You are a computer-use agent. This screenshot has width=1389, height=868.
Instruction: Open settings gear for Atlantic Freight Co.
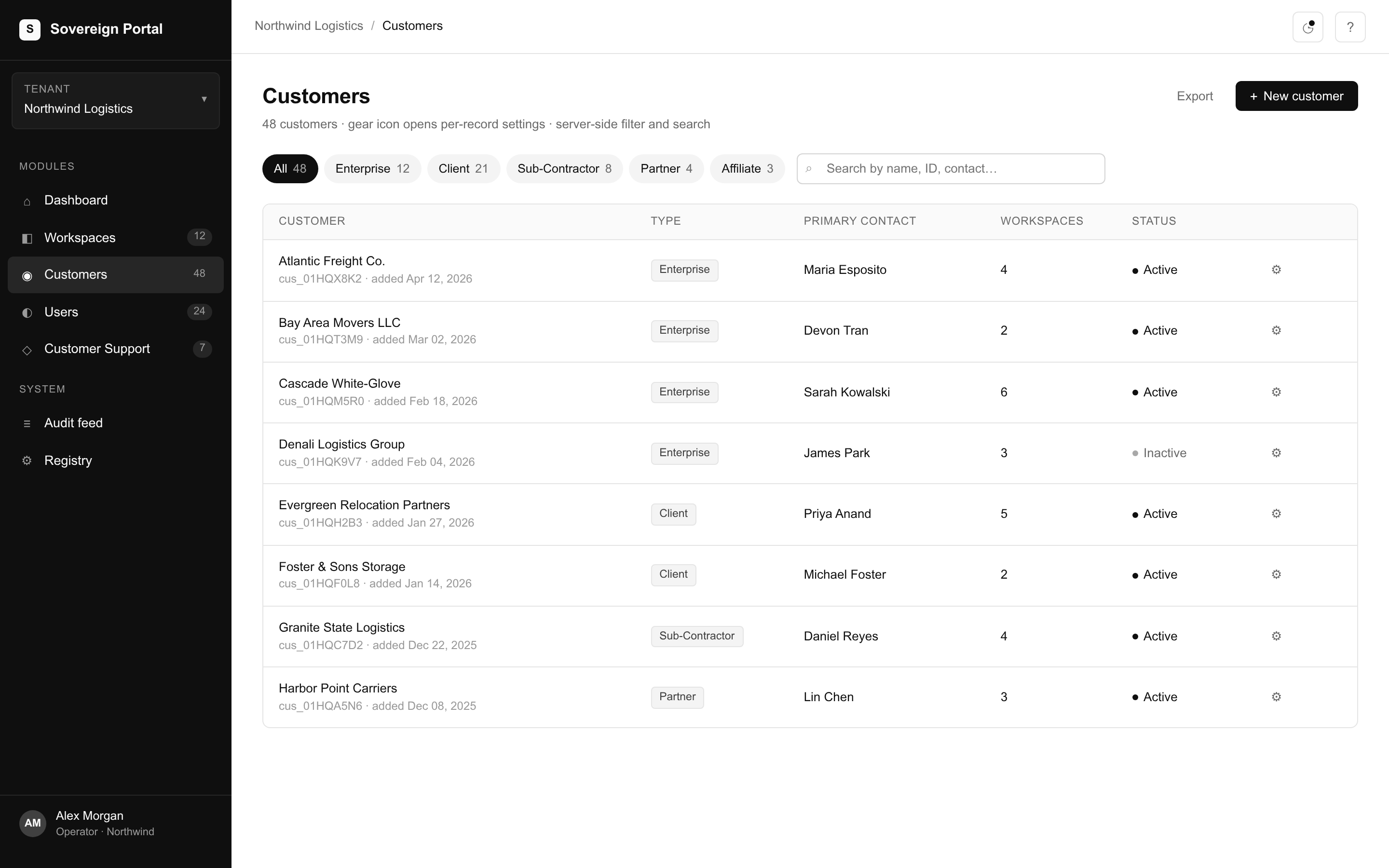pyautogui.click(x=1276, y=270)
